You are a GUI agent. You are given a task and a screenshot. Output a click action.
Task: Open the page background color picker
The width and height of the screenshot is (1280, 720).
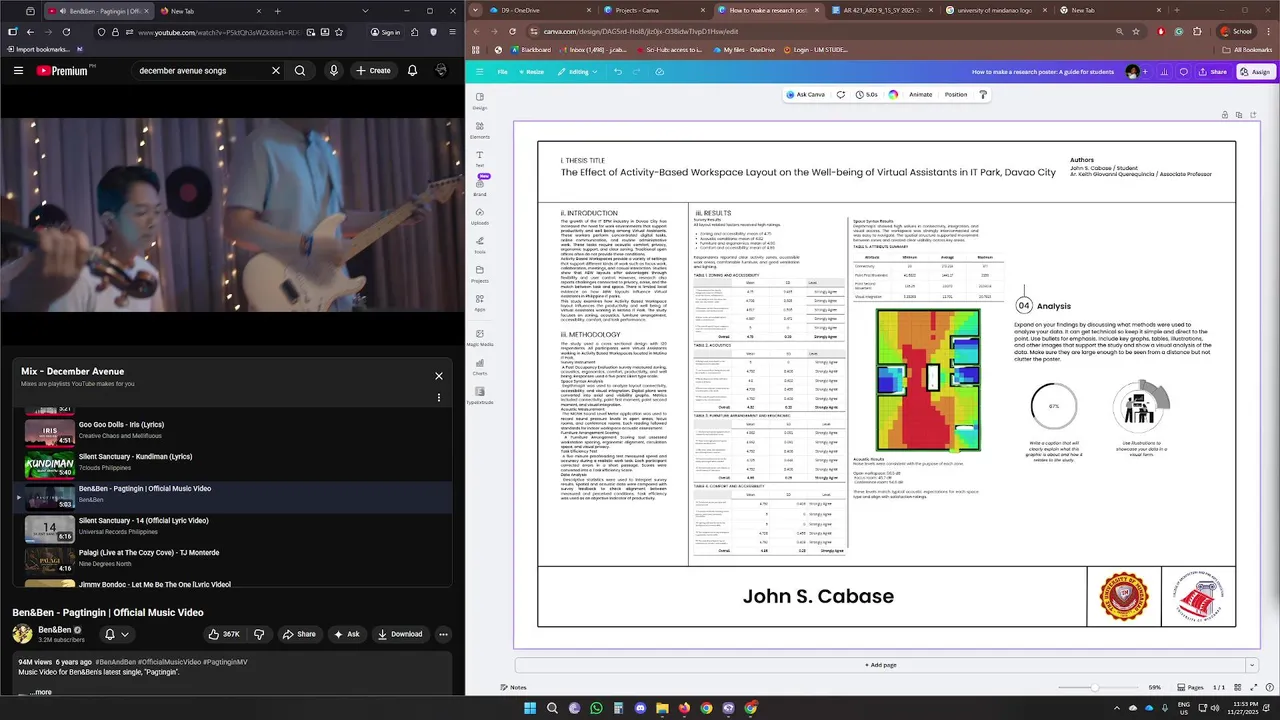click(x=893, y=94)
